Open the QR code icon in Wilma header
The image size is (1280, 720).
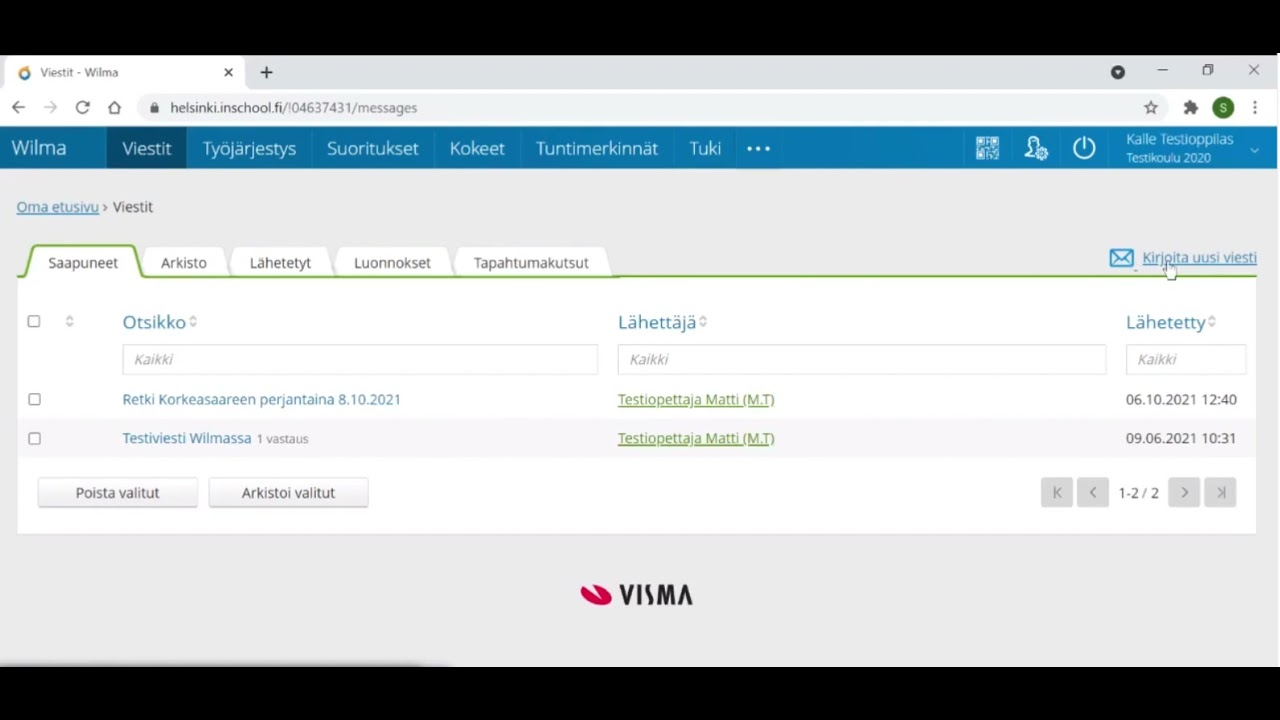987,148
